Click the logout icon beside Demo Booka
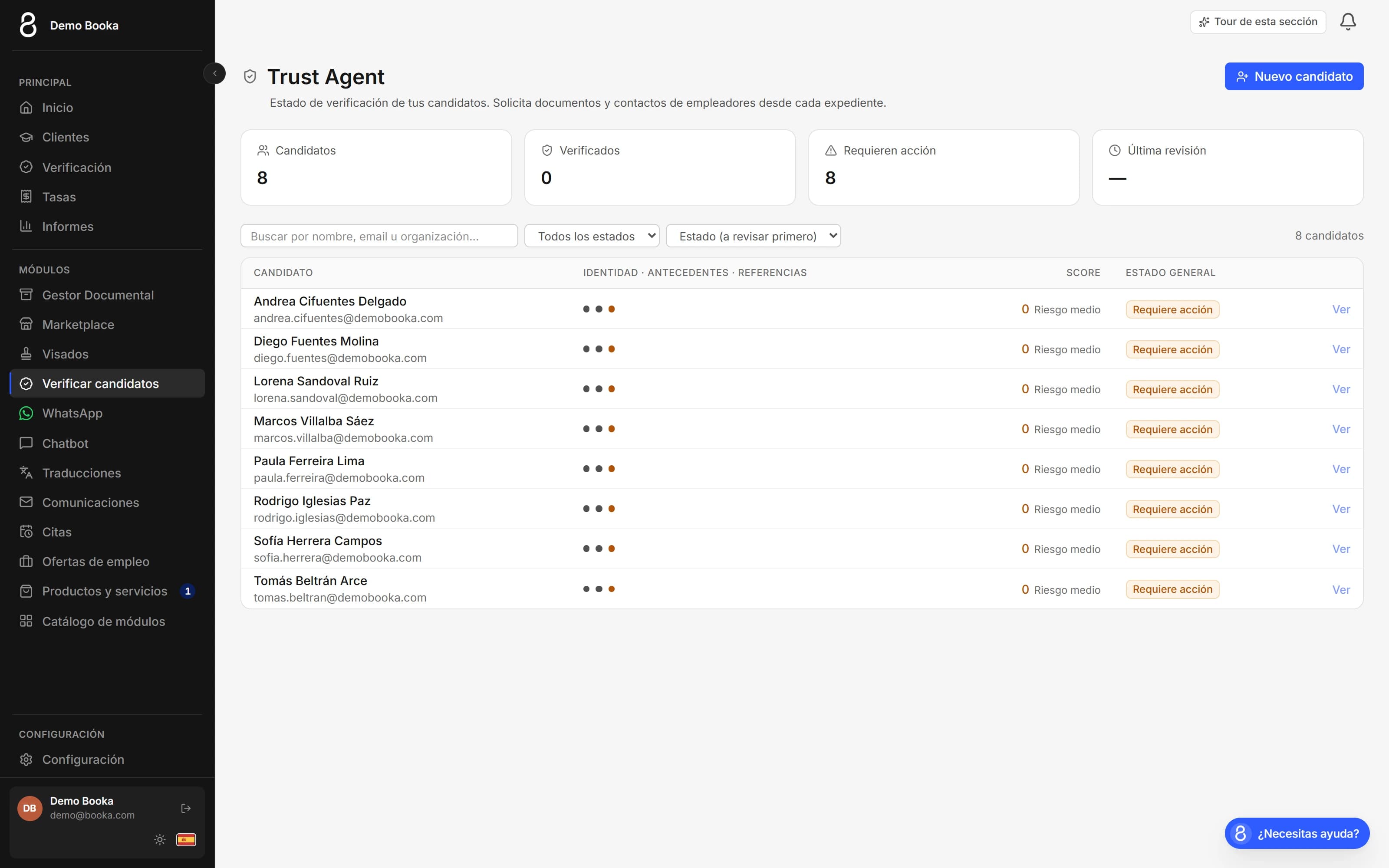 [186, 808]
